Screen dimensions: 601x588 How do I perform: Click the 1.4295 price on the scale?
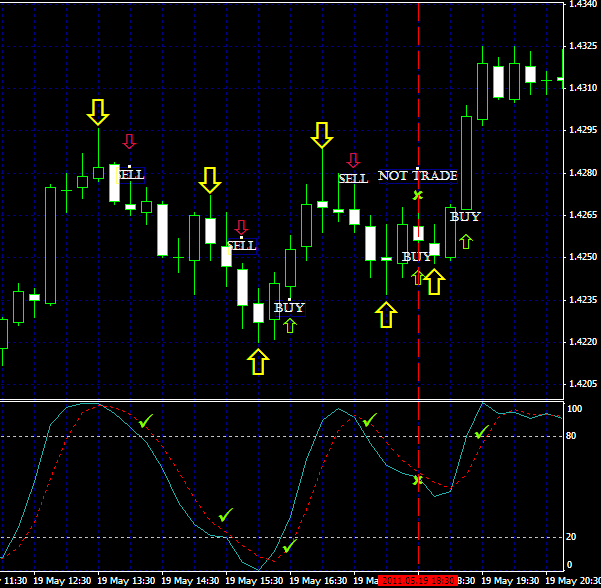(x=583, y=130)
